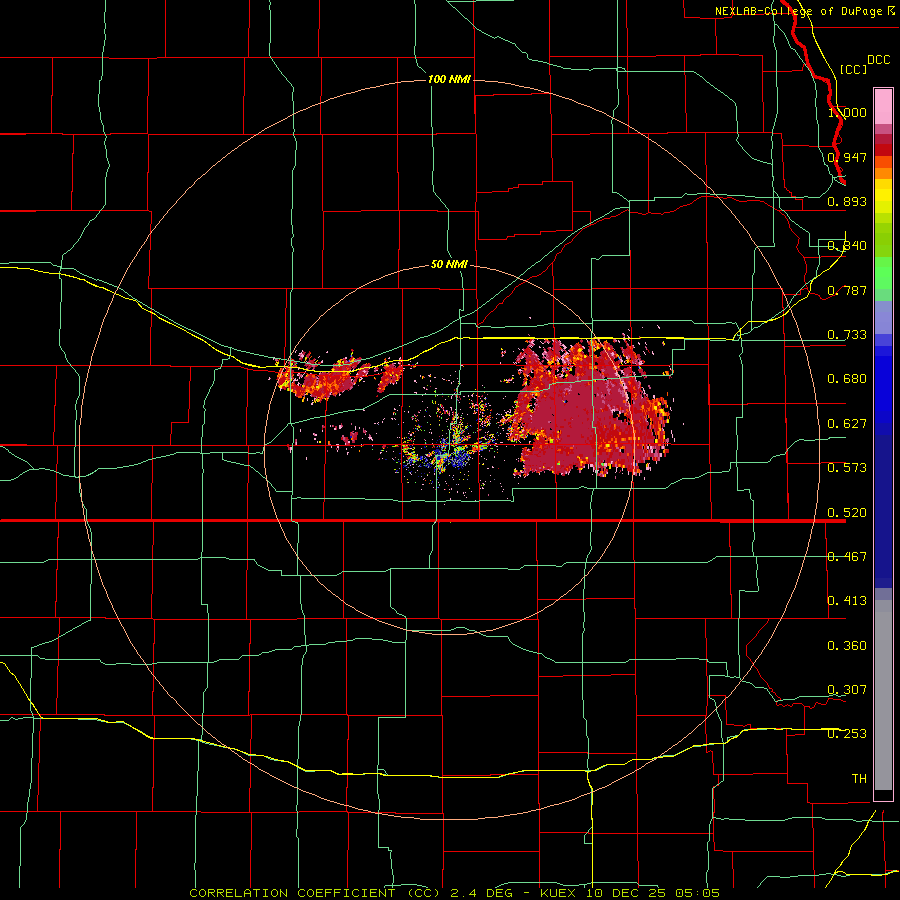The width and height of the screenshot is (900, 900).
Task: Click the bright green segment of the color bar
Action: pyautogui.click(x=883, y=273)
